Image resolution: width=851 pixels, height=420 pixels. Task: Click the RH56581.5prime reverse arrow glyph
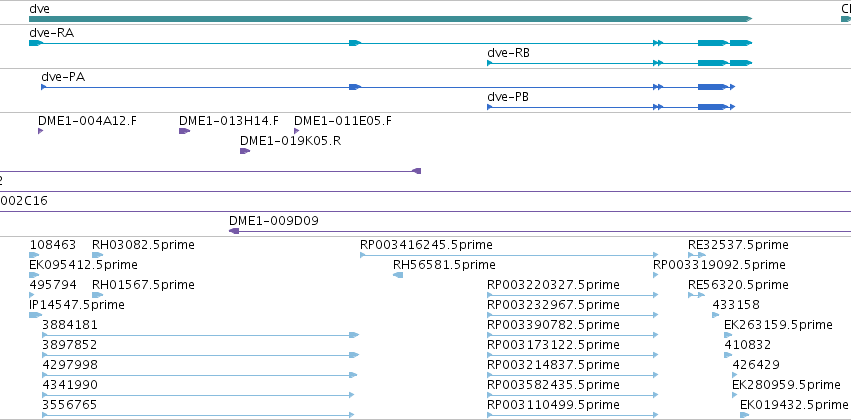coord(398,275)
